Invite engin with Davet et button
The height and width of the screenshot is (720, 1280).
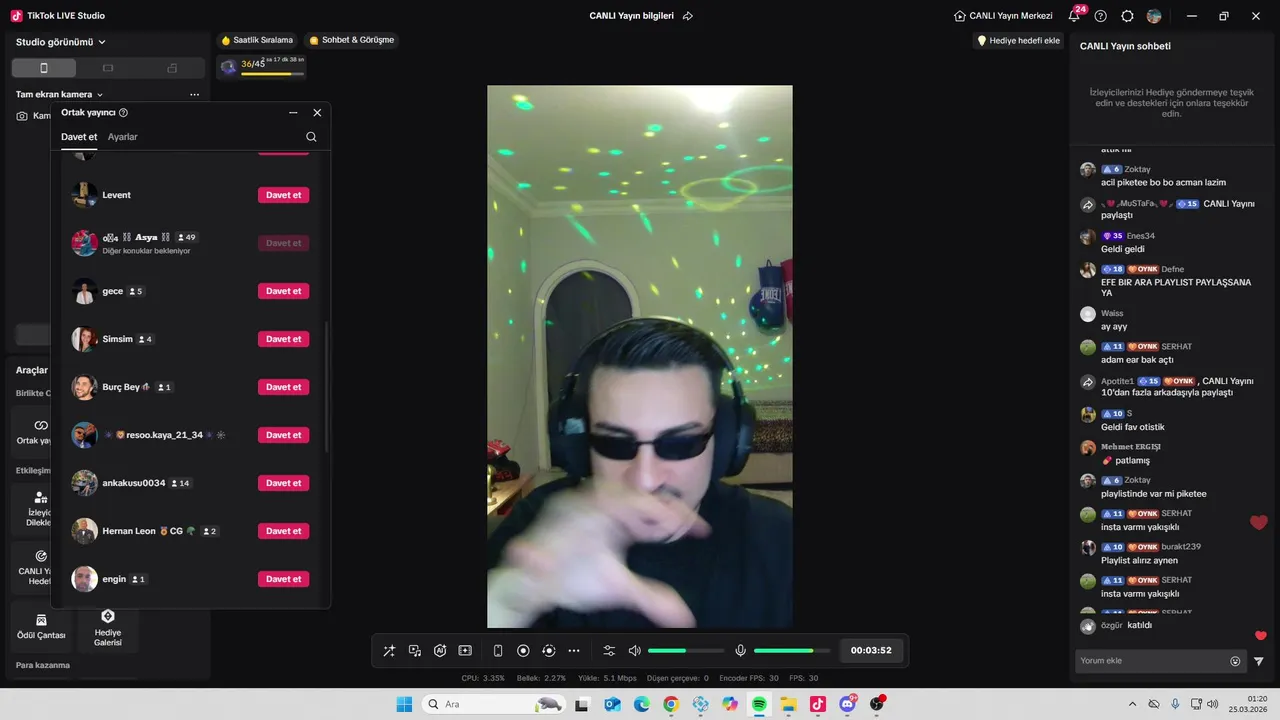click(x=284, y=579)
